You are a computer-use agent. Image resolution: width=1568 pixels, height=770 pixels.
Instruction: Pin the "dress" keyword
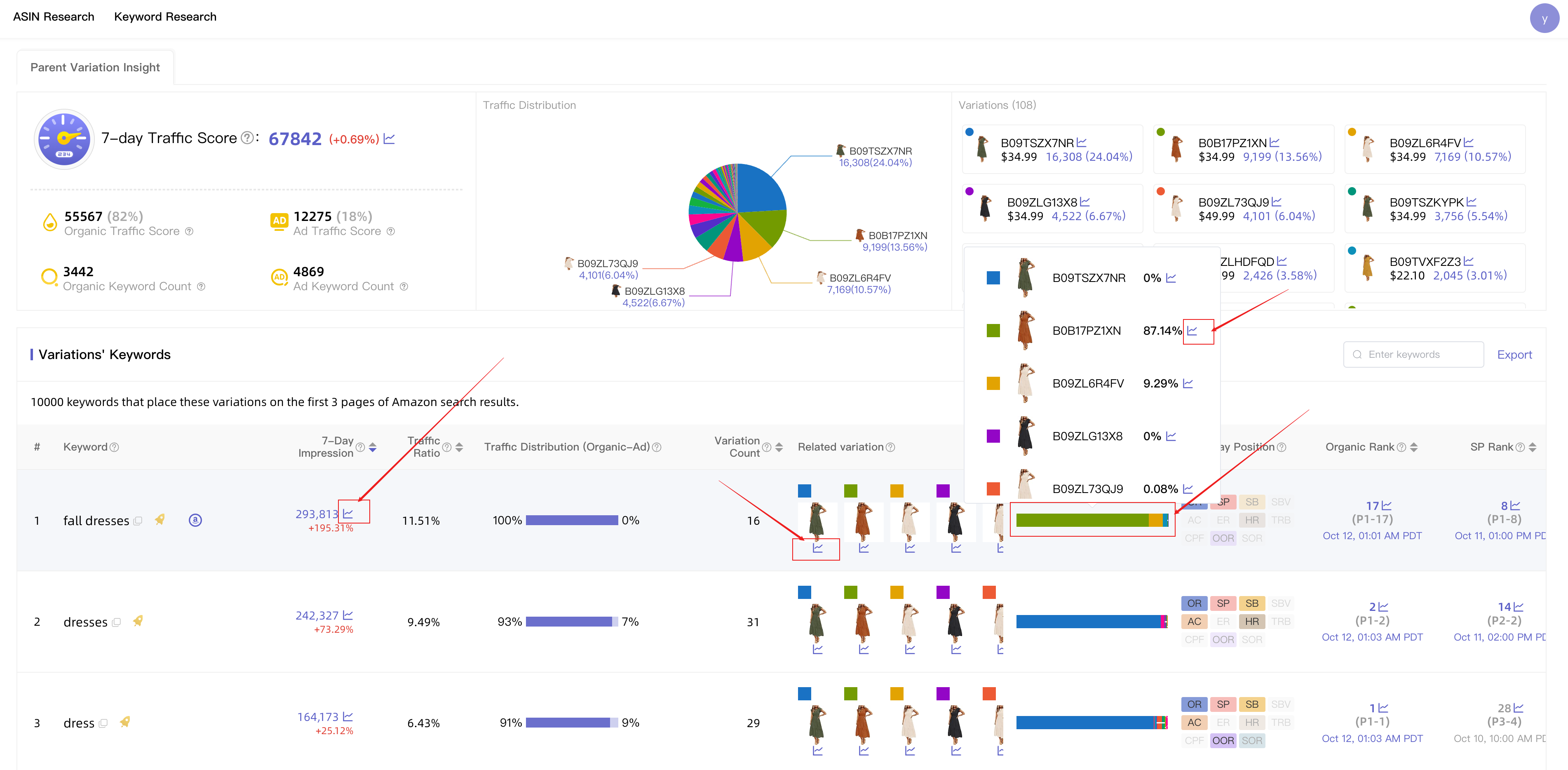click(x=125, y=723)
